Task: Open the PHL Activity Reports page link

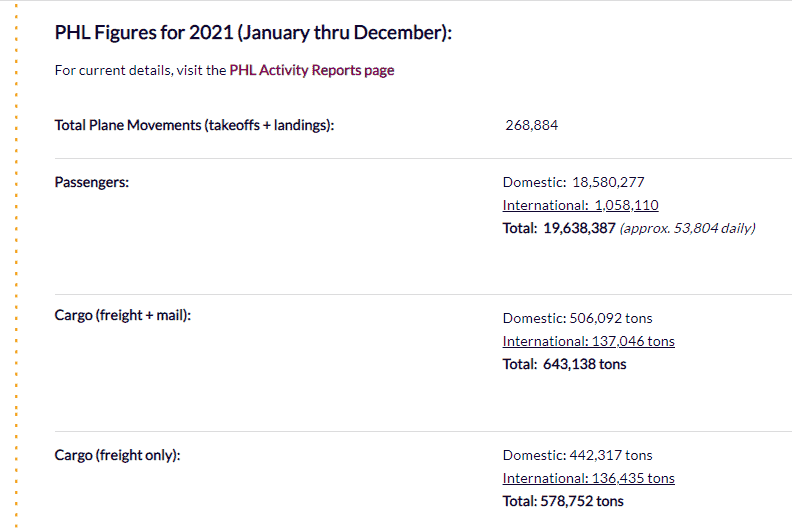Action: 312,71
